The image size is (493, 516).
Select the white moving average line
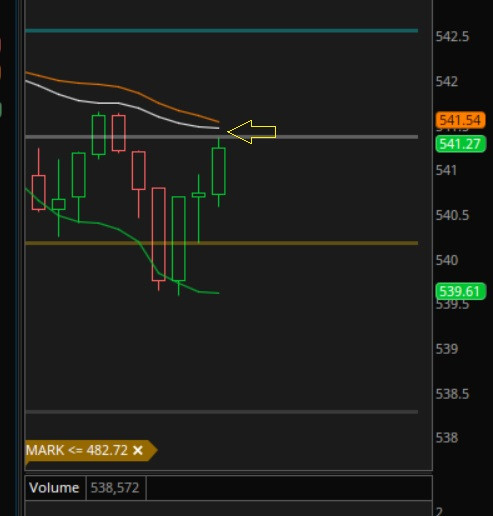click(x=120, y=103)
